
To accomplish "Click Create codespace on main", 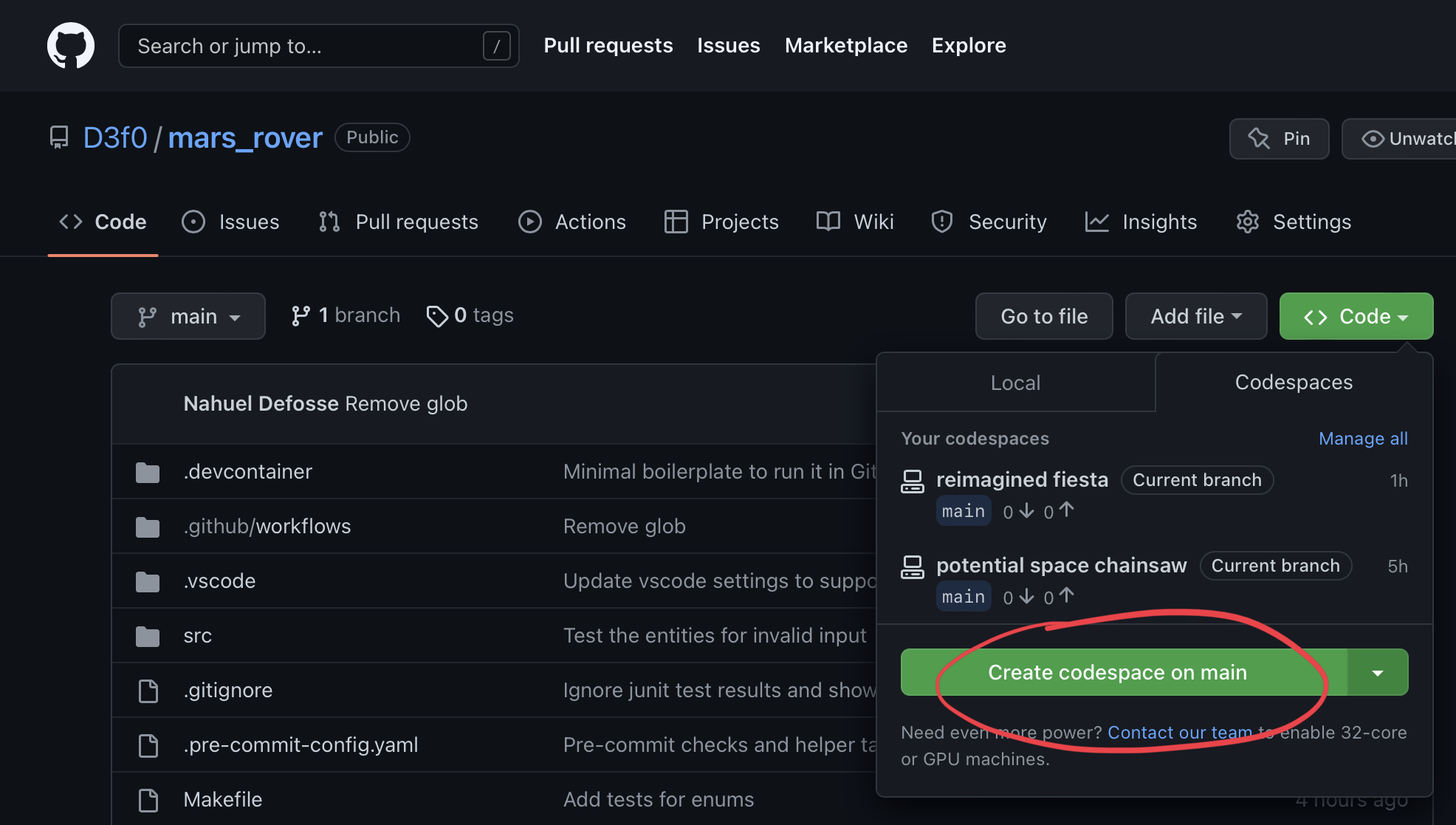I will [1117, 673].
